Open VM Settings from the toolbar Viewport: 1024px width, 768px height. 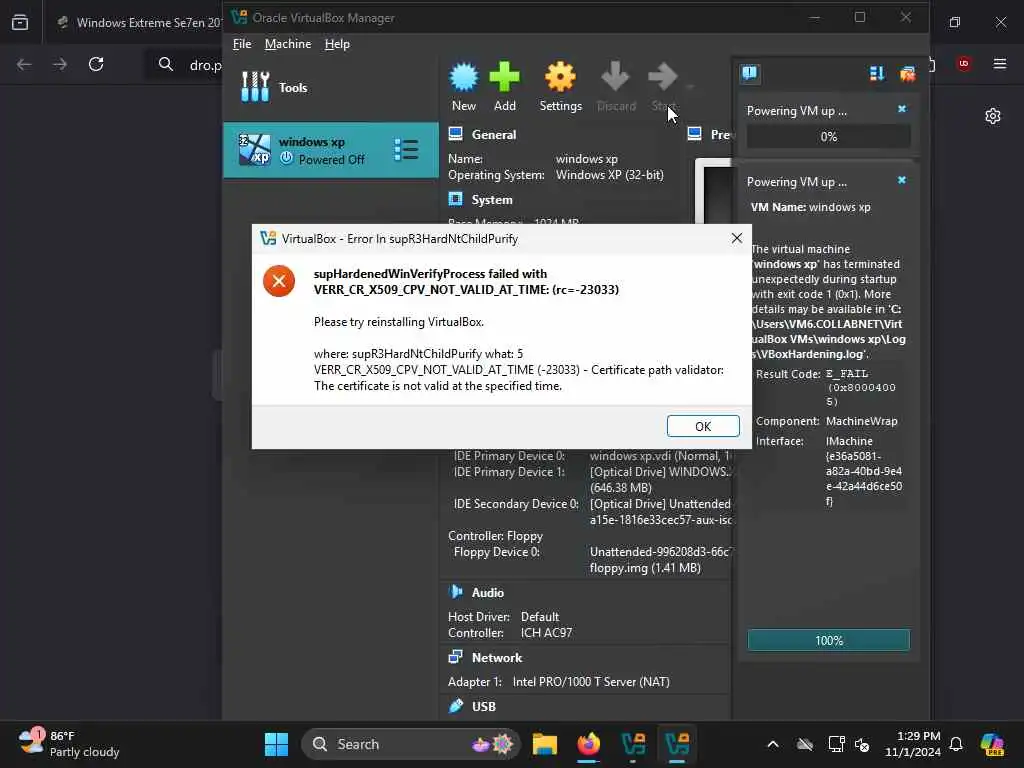click(x=560, y=88)
